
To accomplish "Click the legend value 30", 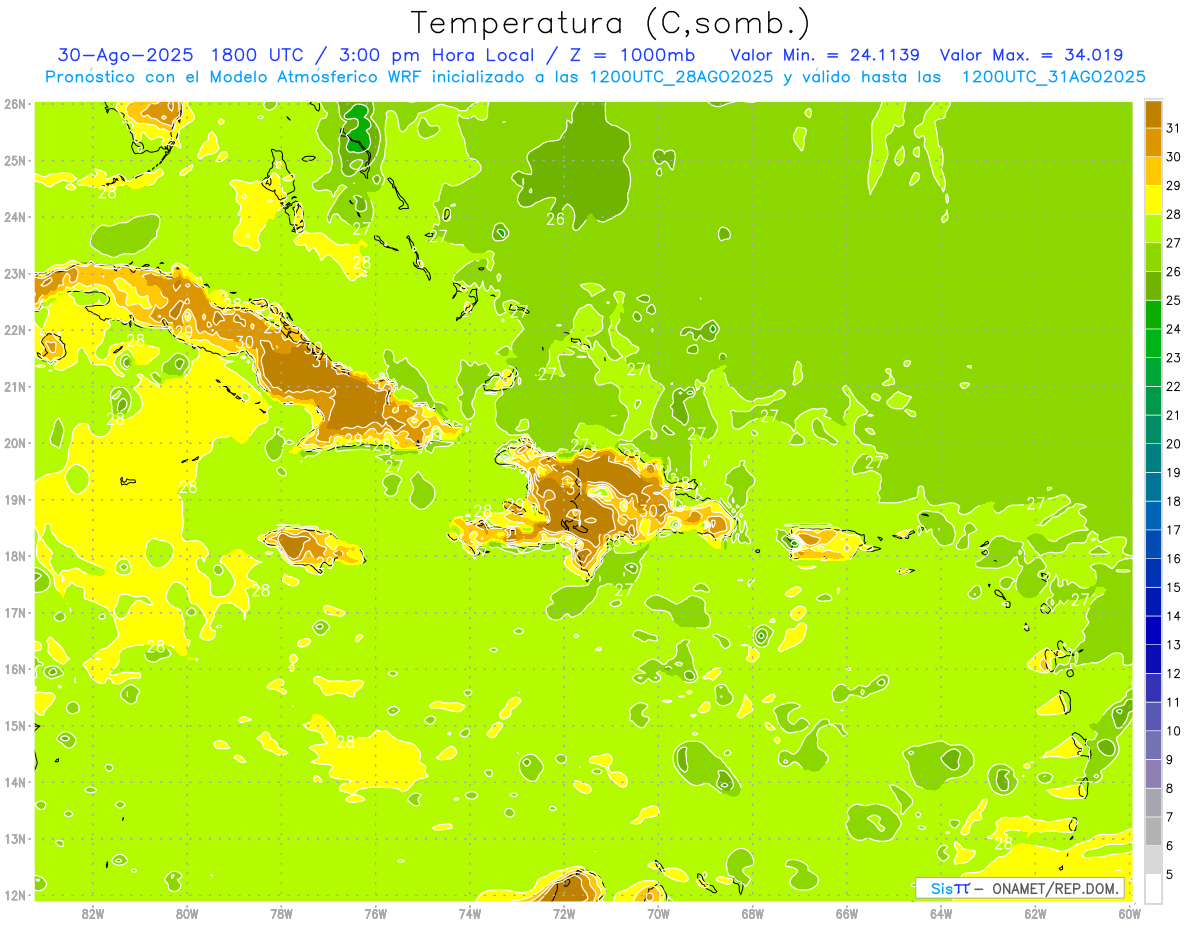I will pyautogui.click(x=1173, y=156).
